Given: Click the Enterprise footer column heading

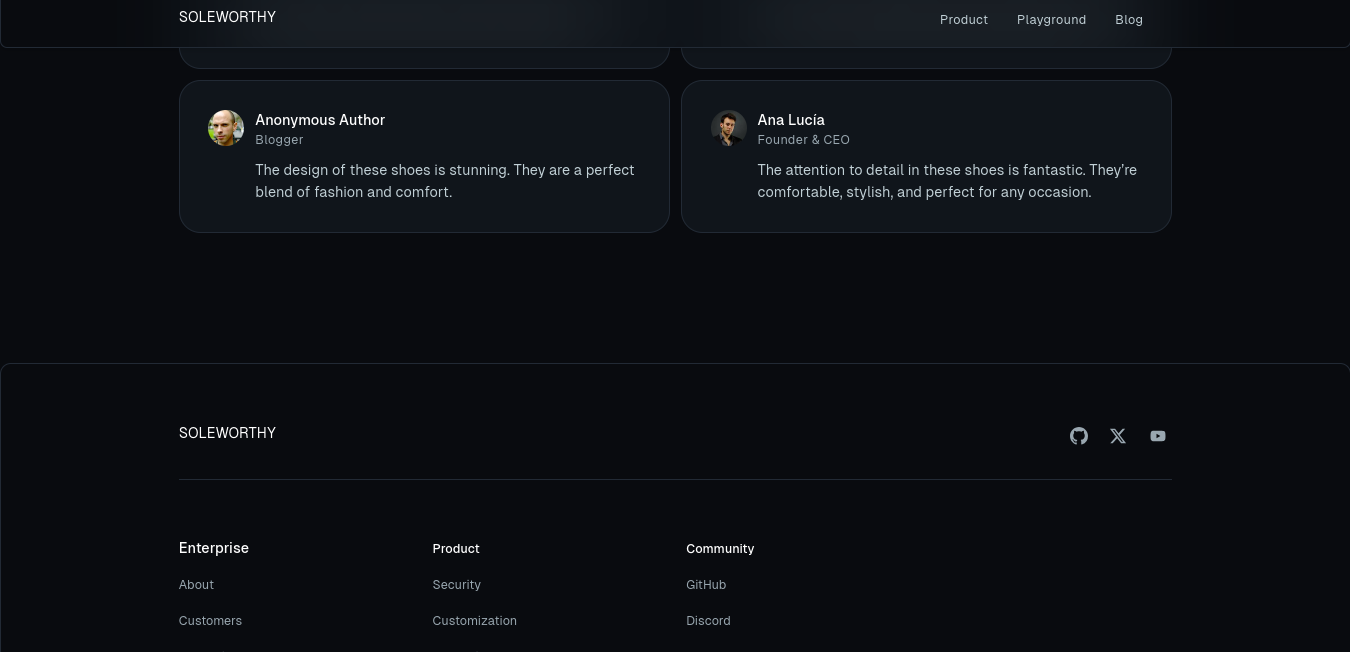Looking at the screenshot, I should (213, 548).
